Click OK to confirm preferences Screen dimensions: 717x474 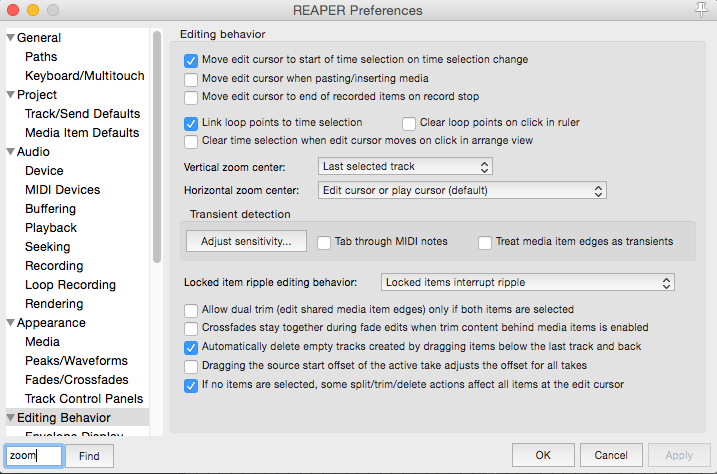(x=543, y=455)
